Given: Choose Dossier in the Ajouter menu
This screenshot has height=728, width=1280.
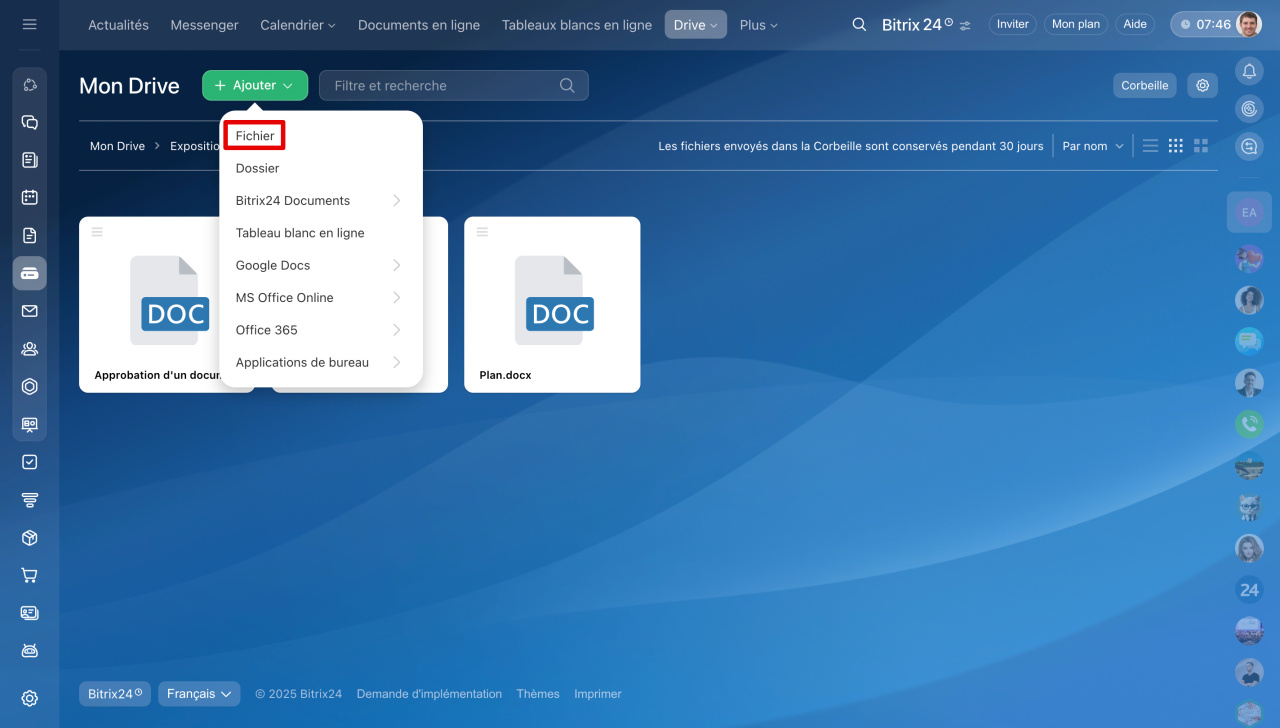Looking at the screenshot, I should [x=258, y=168].
